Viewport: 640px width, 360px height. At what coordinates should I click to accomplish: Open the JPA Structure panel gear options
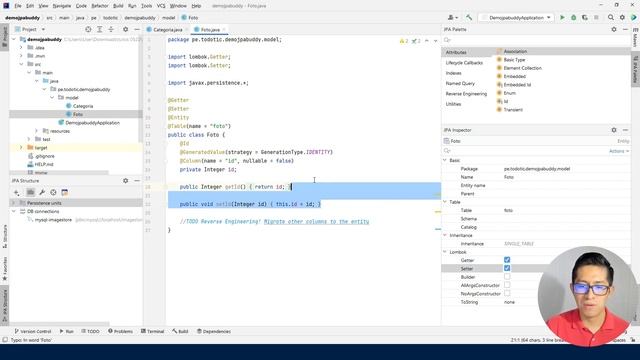125,180
